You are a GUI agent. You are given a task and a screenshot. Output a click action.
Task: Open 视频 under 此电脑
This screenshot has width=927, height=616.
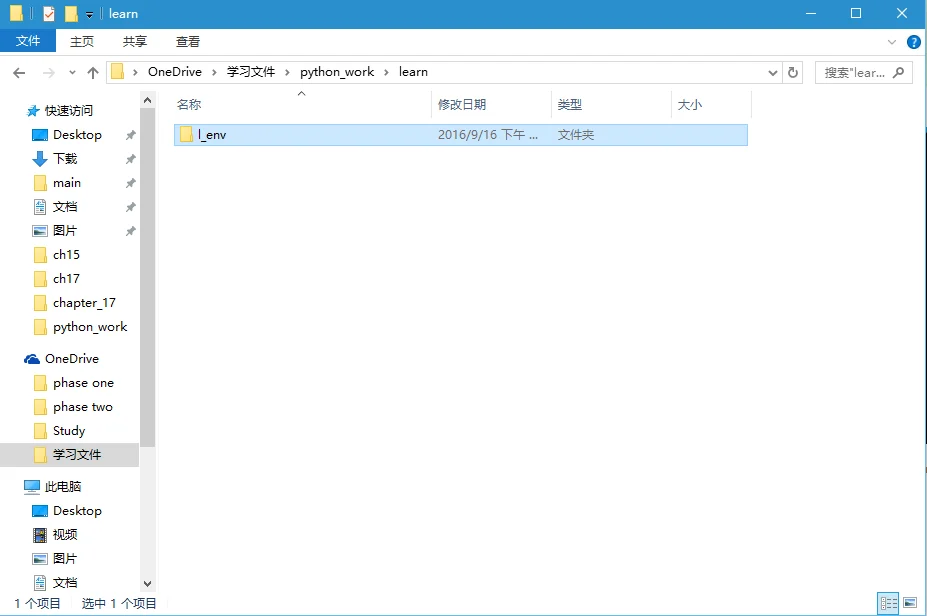click(x=65, y=534)
